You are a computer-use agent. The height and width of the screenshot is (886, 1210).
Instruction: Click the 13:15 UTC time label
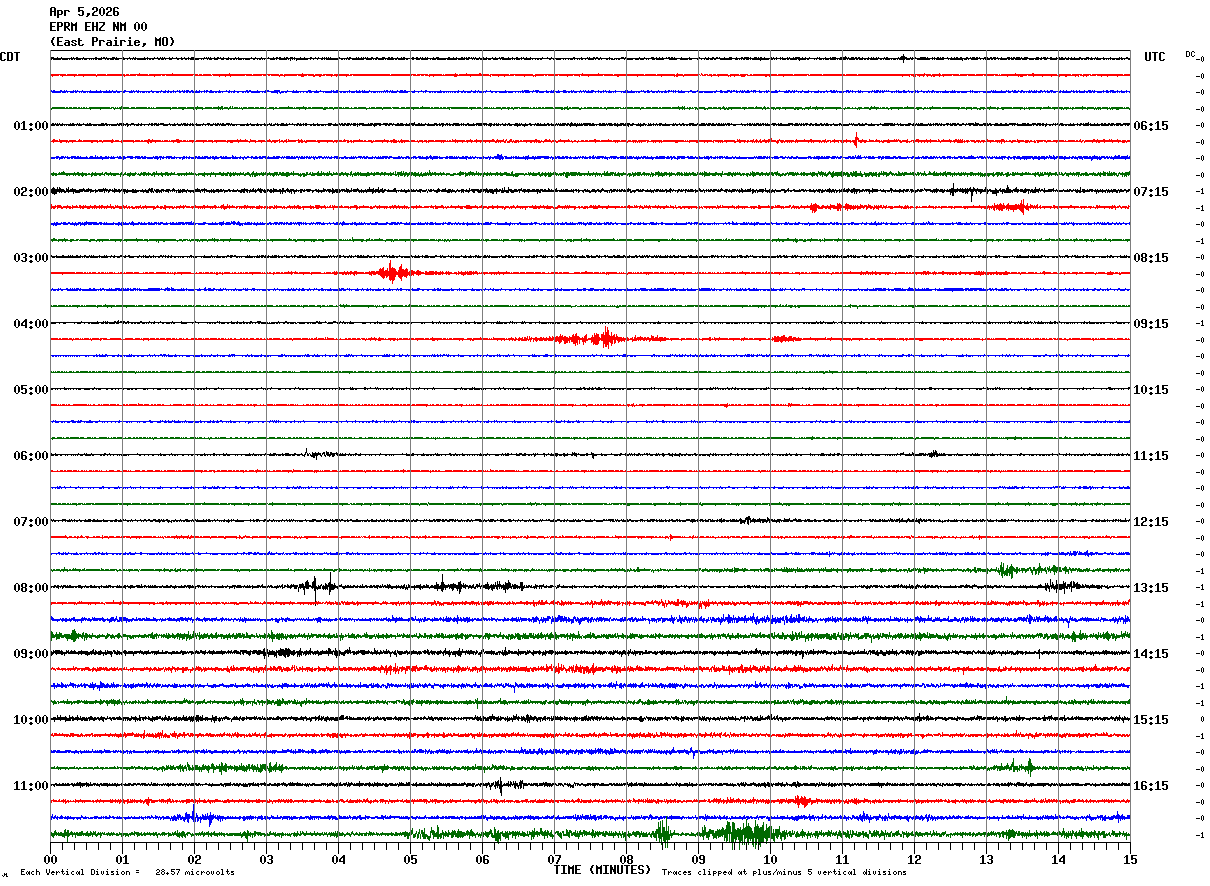[x=1150, y=588]
